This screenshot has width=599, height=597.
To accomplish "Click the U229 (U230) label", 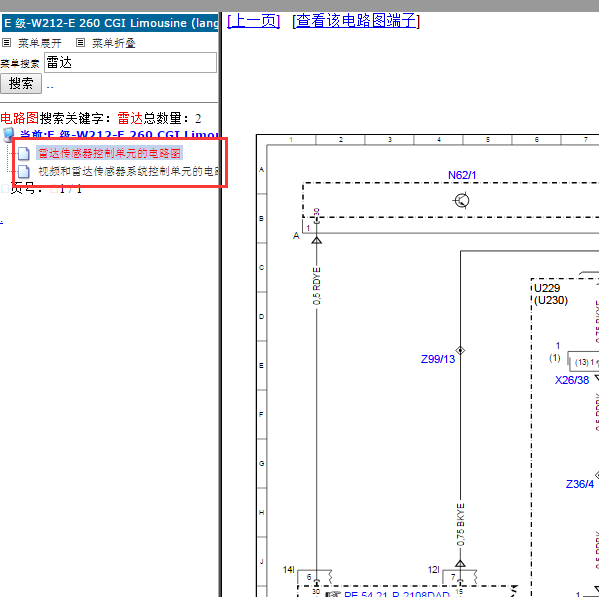I will tap(551, 294).
